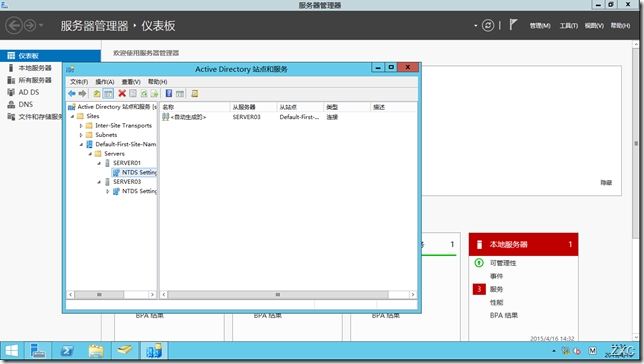This screenshot has width=644, height=364.
Task: Click 本地服务器 red tile header
Action: [x=523, y=244]
